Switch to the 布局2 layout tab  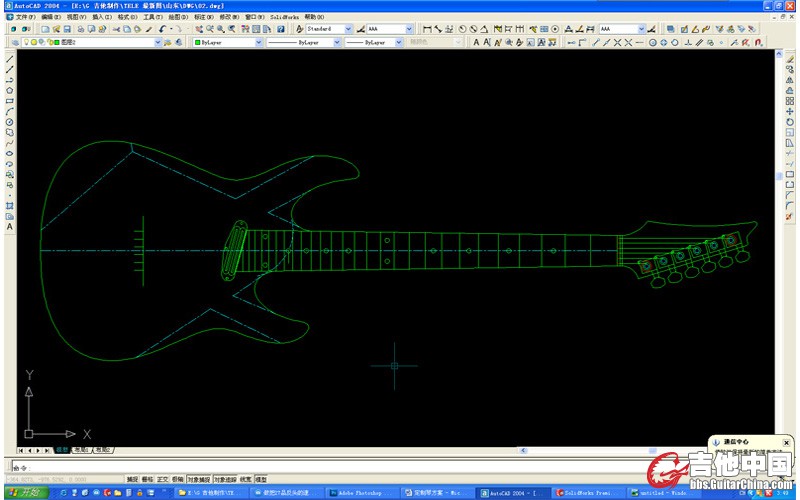pos(103,450)
